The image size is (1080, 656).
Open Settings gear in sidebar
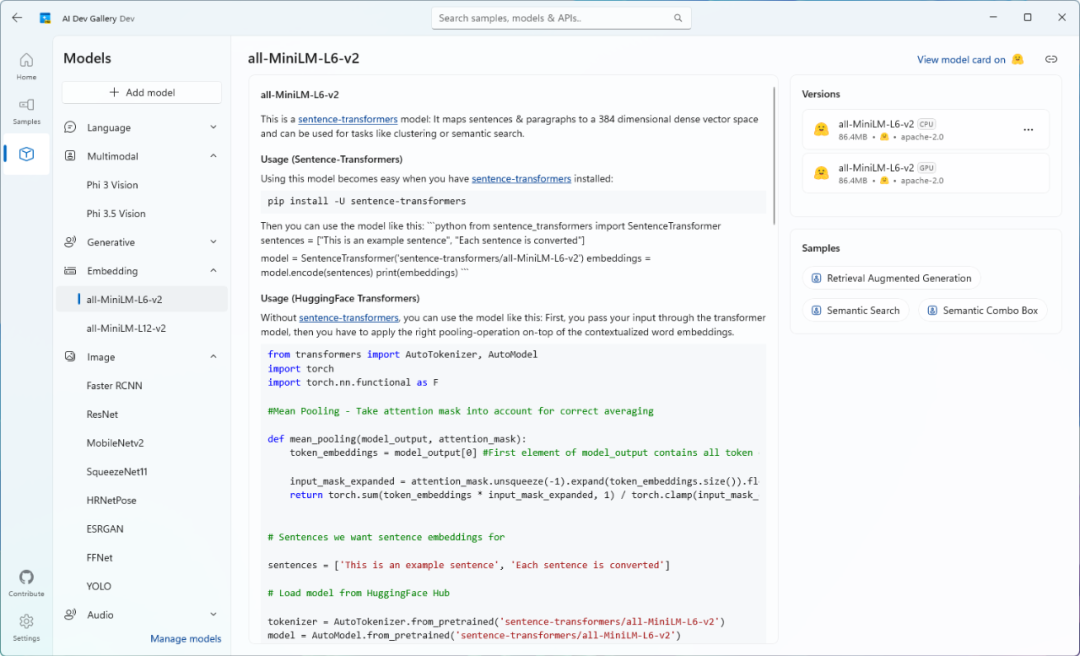[x=26, y=627]
